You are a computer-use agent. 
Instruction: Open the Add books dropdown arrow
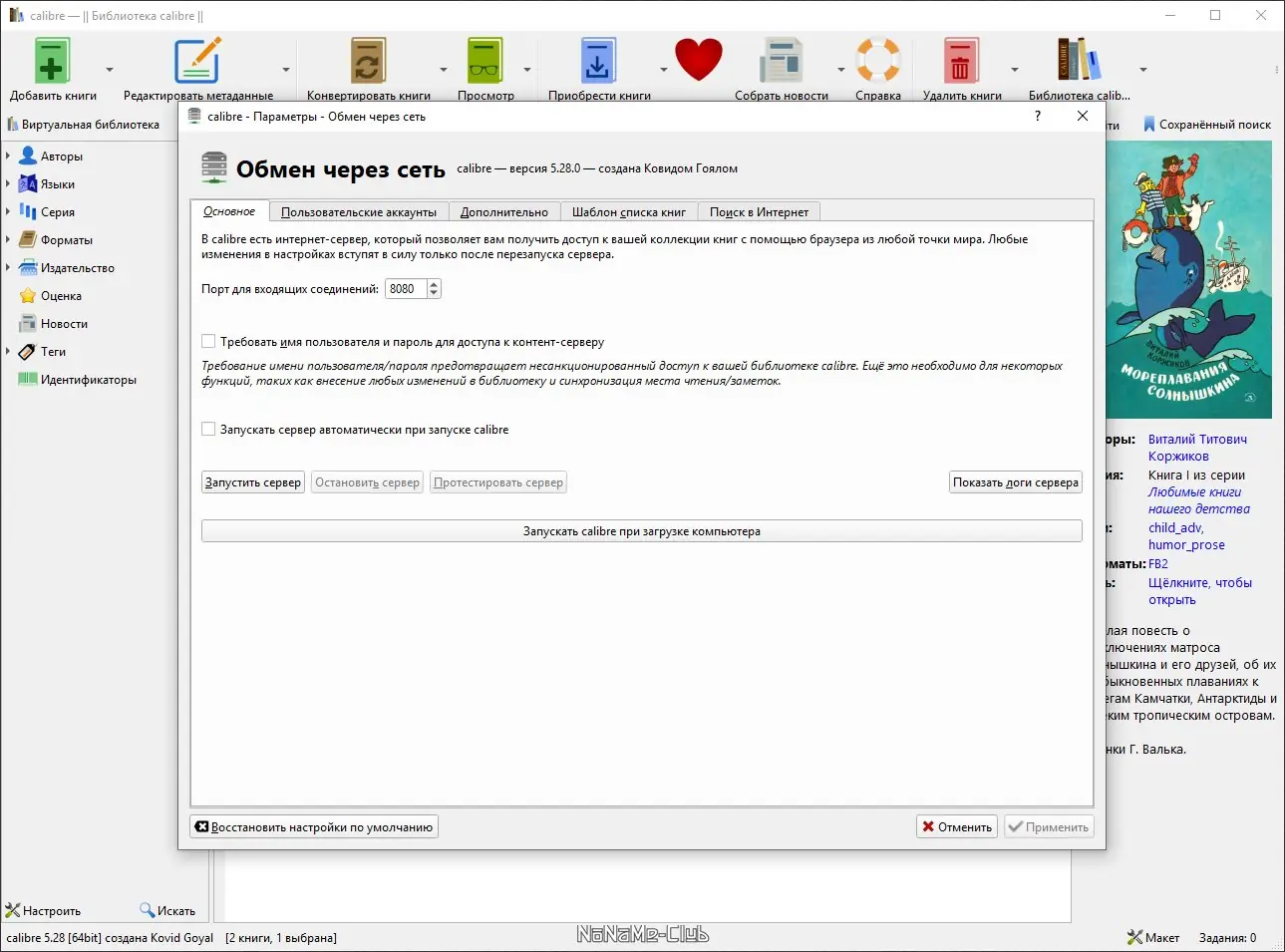(x=110, y=70)
